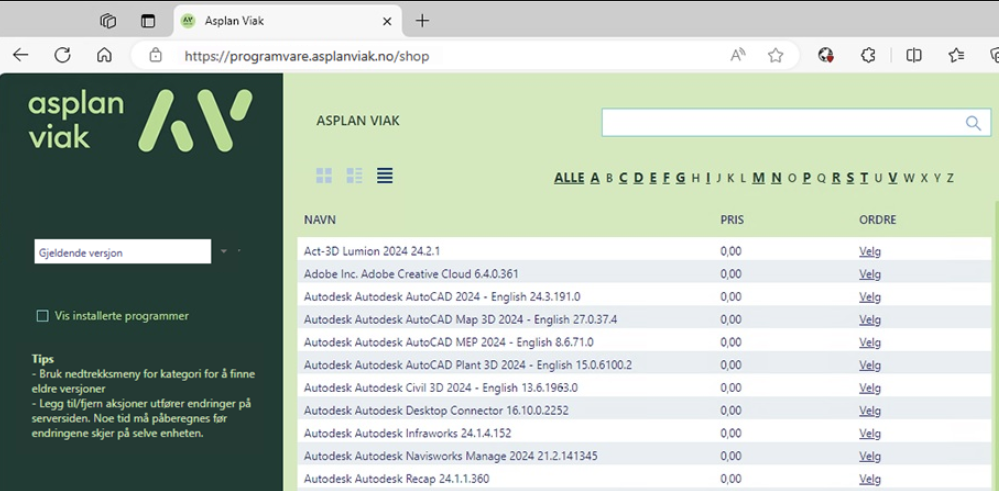Image resolution: width=999 pixels, height=491 pixels.
Task: Select row Autodesk Recap 24.1.1.360
Action: 644,478
